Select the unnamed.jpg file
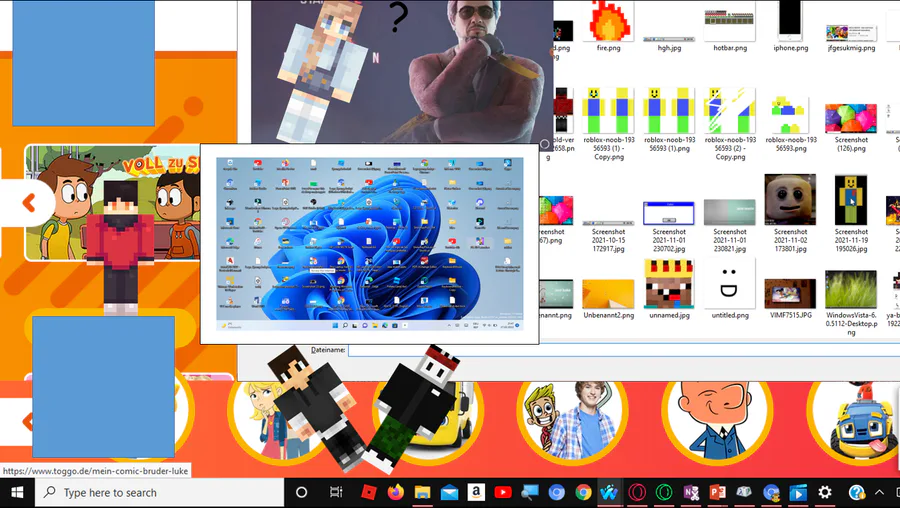900x508 pixels. tap(669, 289)
